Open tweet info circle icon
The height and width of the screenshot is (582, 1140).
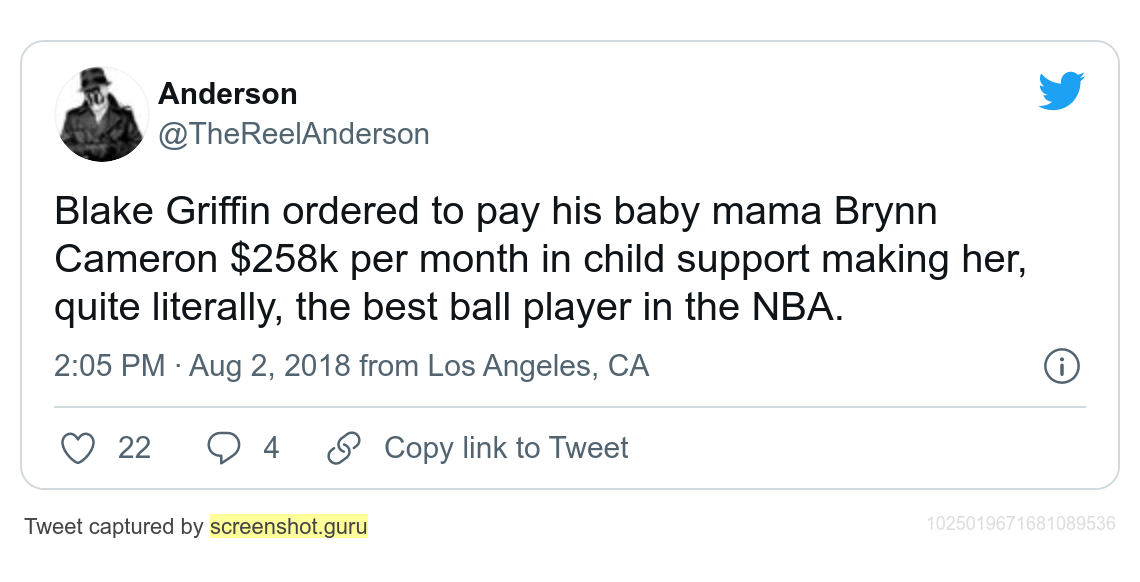1061,366
